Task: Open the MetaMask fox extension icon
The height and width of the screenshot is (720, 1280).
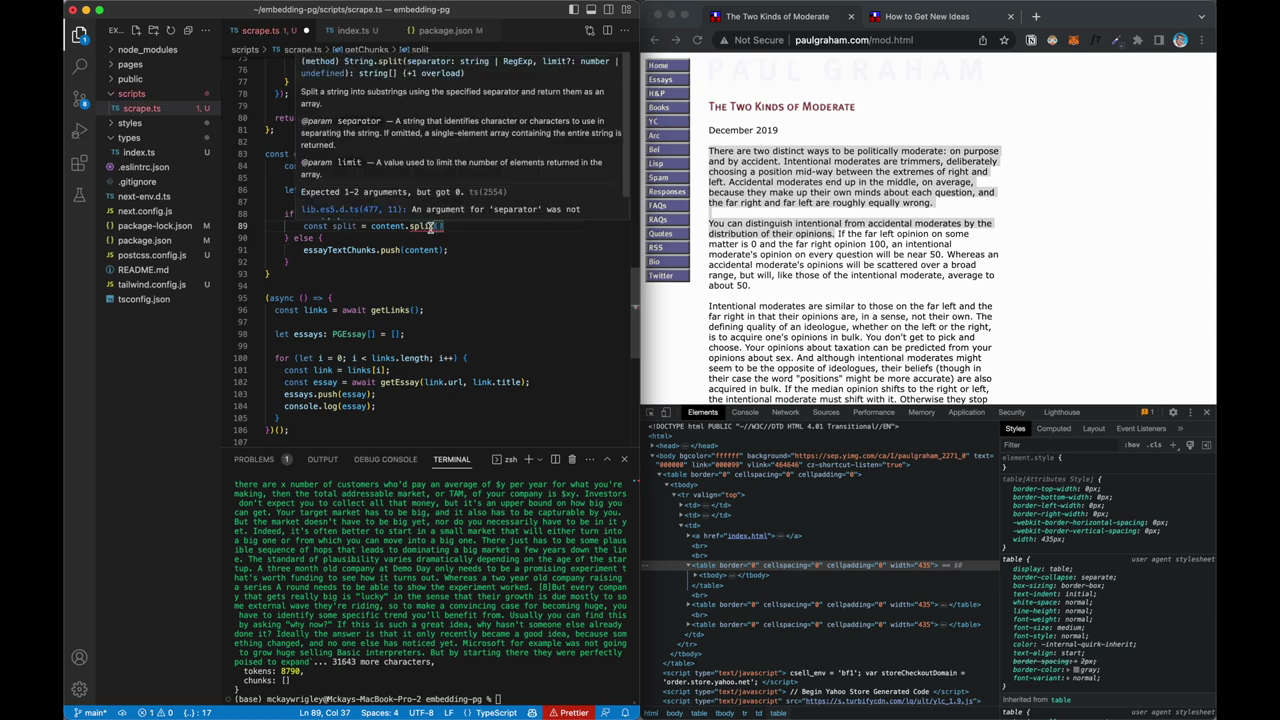Action: pos(1073,40)
